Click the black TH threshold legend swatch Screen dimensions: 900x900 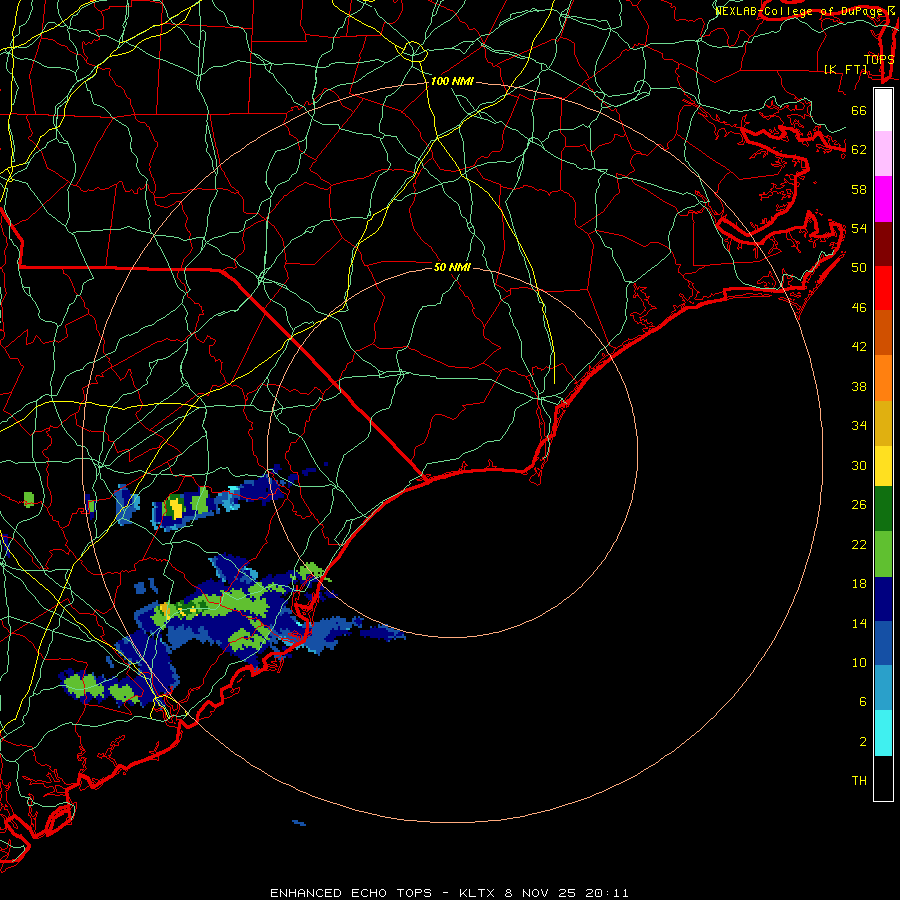pyautogui.click(x=883, y=778)
